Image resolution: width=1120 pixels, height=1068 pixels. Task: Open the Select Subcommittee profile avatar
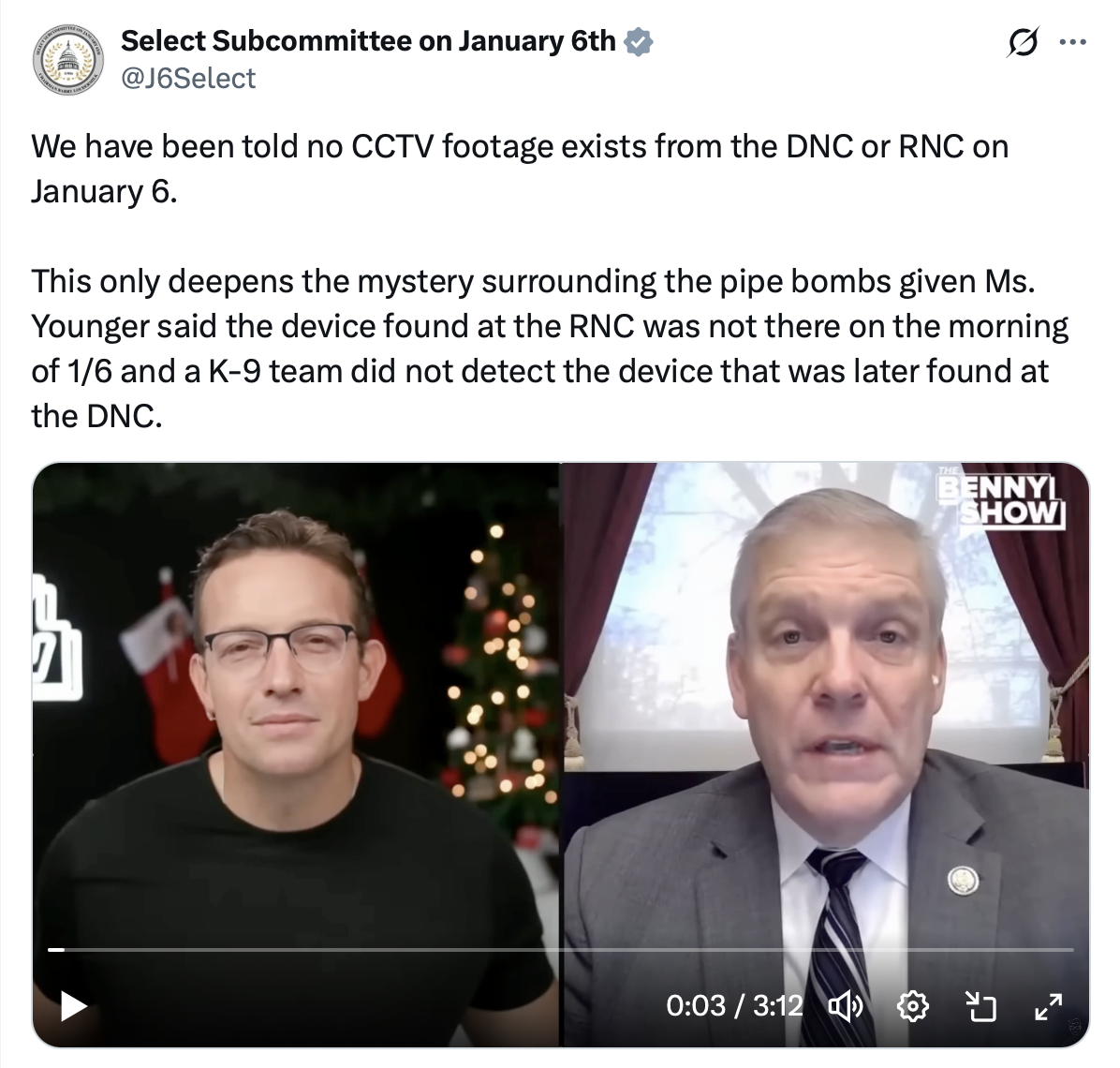[x=67, y=60]
